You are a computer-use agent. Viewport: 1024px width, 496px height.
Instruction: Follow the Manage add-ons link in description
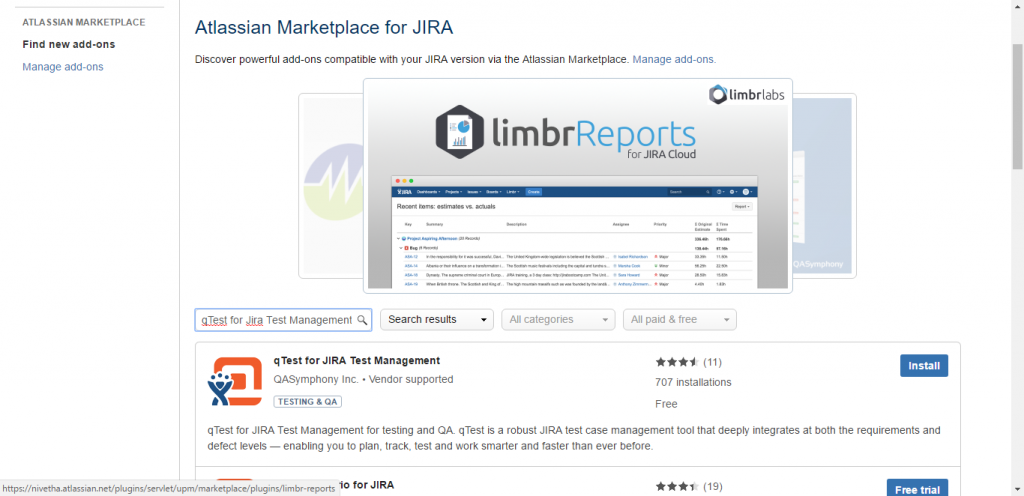pyautogui.click(x=673, y=59)
